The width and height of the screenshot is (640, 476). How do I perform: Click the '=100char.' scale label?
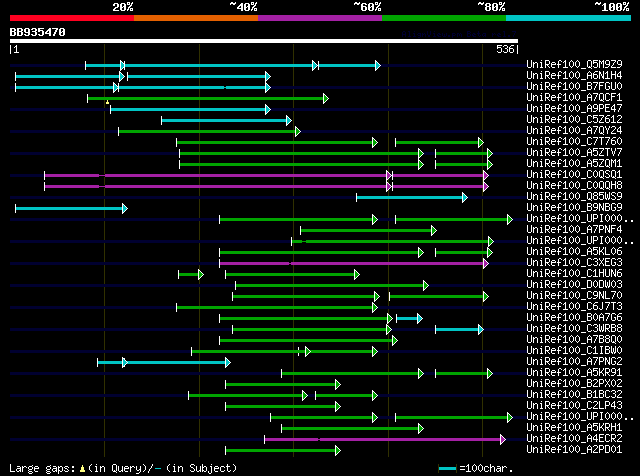486,468
